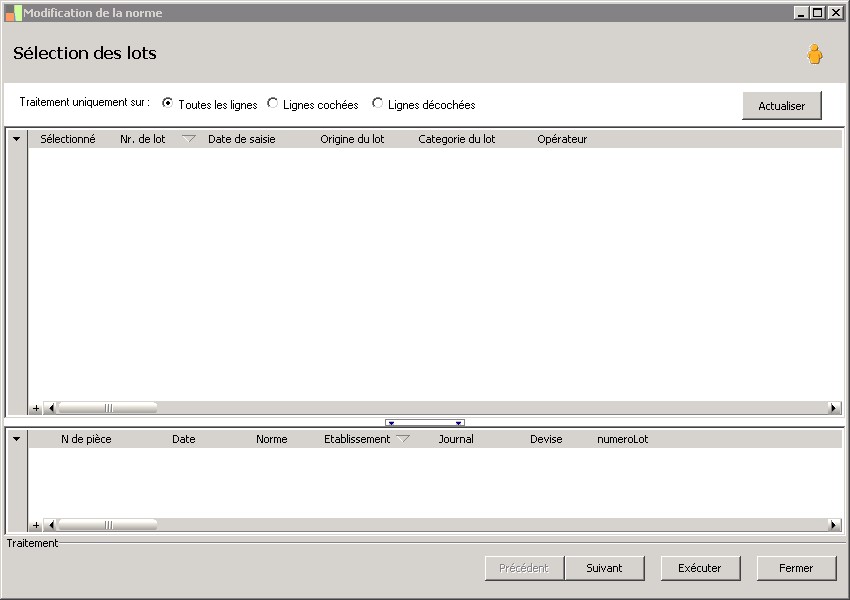Click the horizontal scrollbar thumb of the pièces grid

pyautogui.click(x=107, y=525)
